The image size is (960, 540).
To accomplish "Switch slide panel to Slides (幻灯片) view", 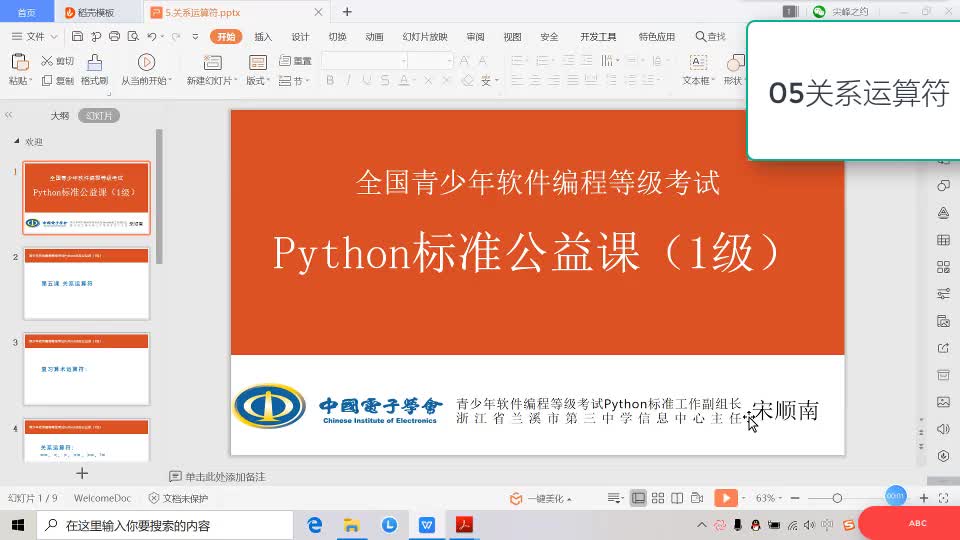I will (99, 116).
